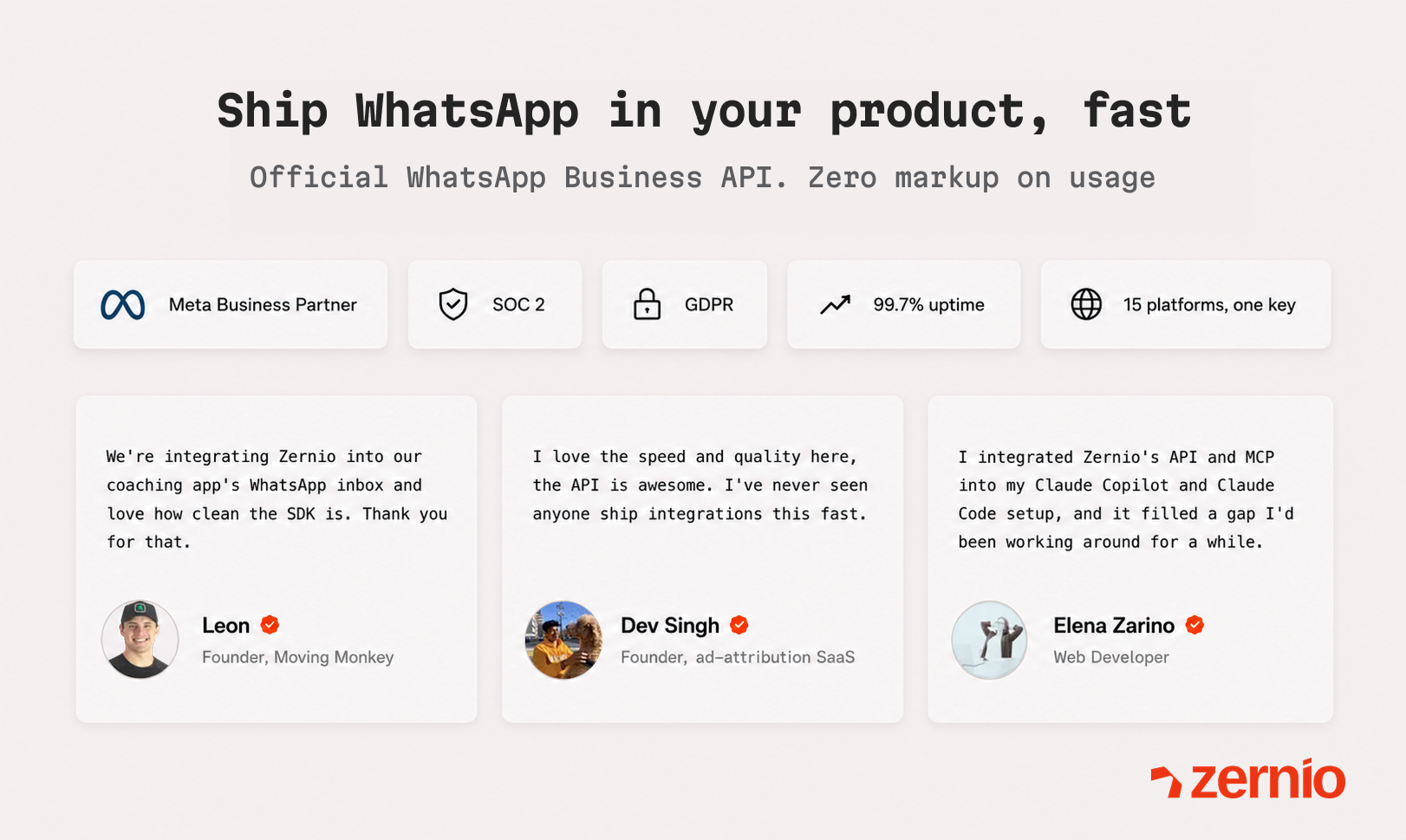
Task: Click Leon's testimonial about the clean SDK
Action: 277,499
